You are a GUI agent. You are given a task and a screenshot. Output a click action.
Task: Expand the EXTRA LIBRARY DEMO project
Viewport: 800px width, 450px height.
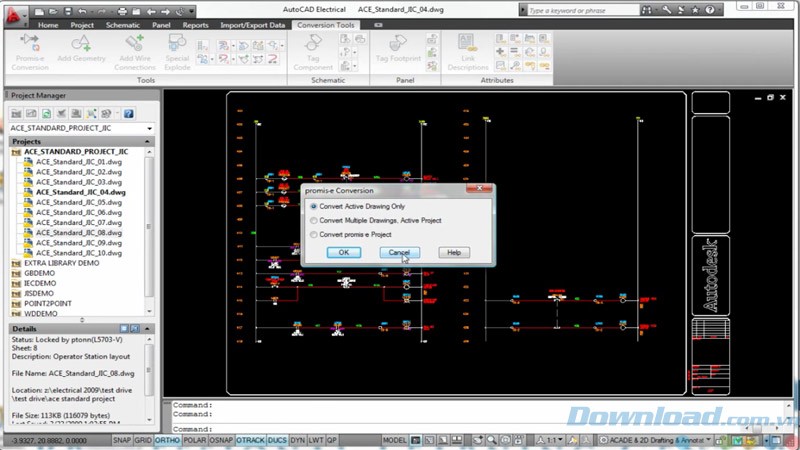click(16, 263)
